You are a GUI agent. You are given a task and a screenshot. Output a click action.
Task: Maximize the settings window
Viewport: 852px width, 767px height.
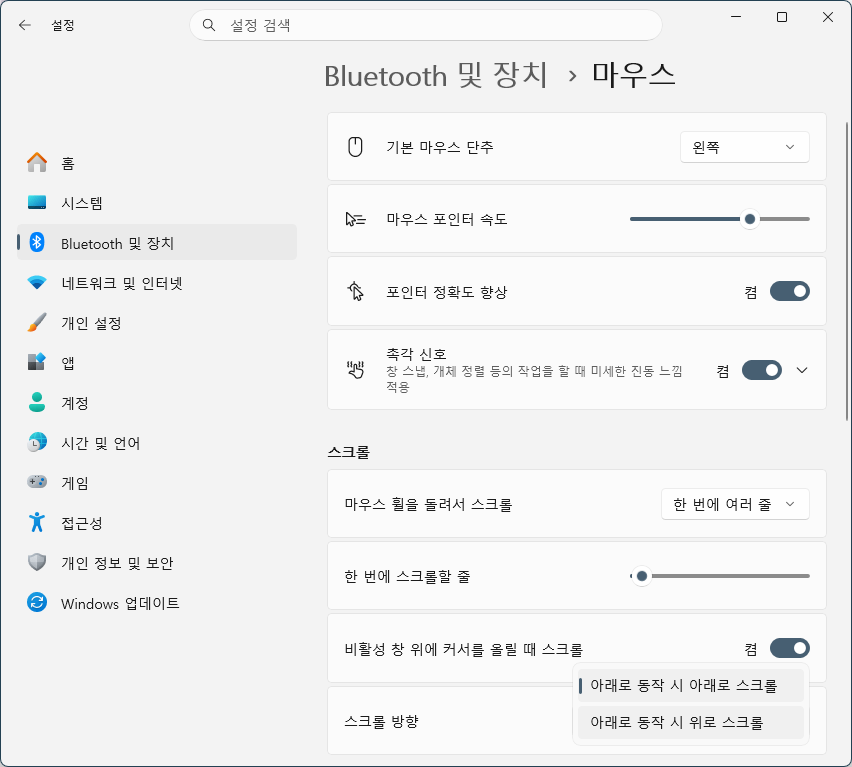781,17
